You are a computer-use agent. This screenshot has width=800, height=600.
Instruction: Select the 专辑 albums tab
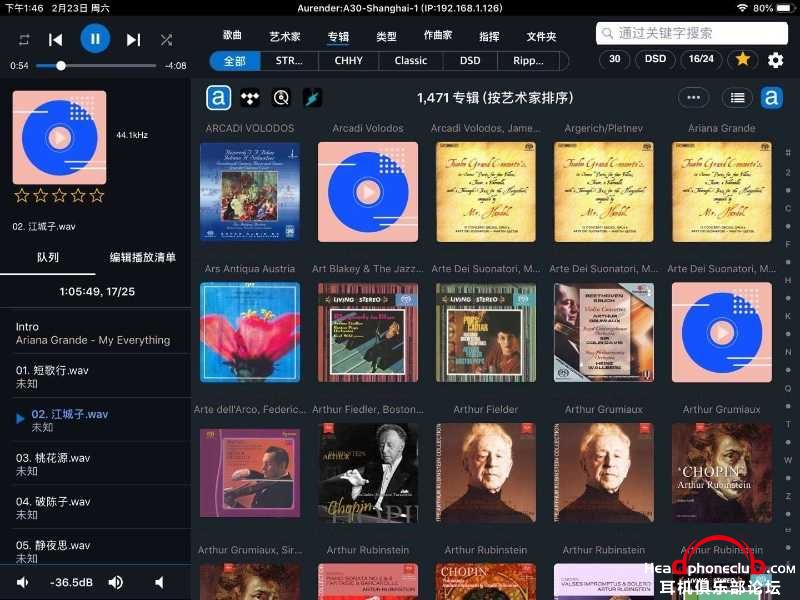pyautogui.click(x=338, y=36)
